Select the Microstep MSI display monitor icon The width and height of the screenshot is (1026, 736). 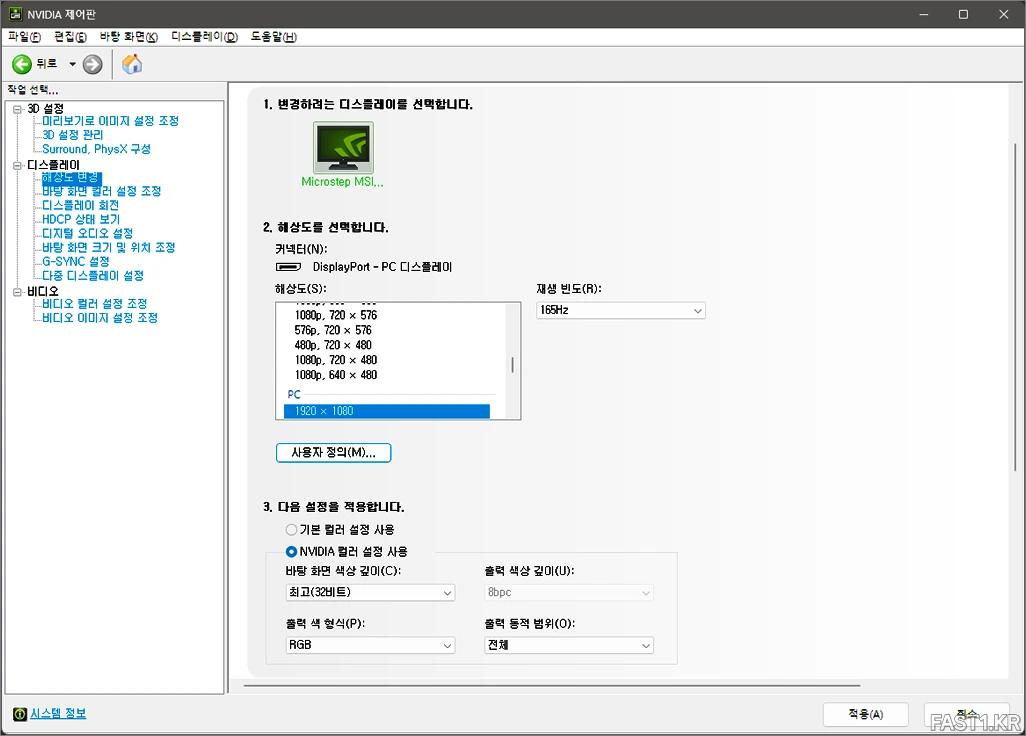tap(343, 148)
